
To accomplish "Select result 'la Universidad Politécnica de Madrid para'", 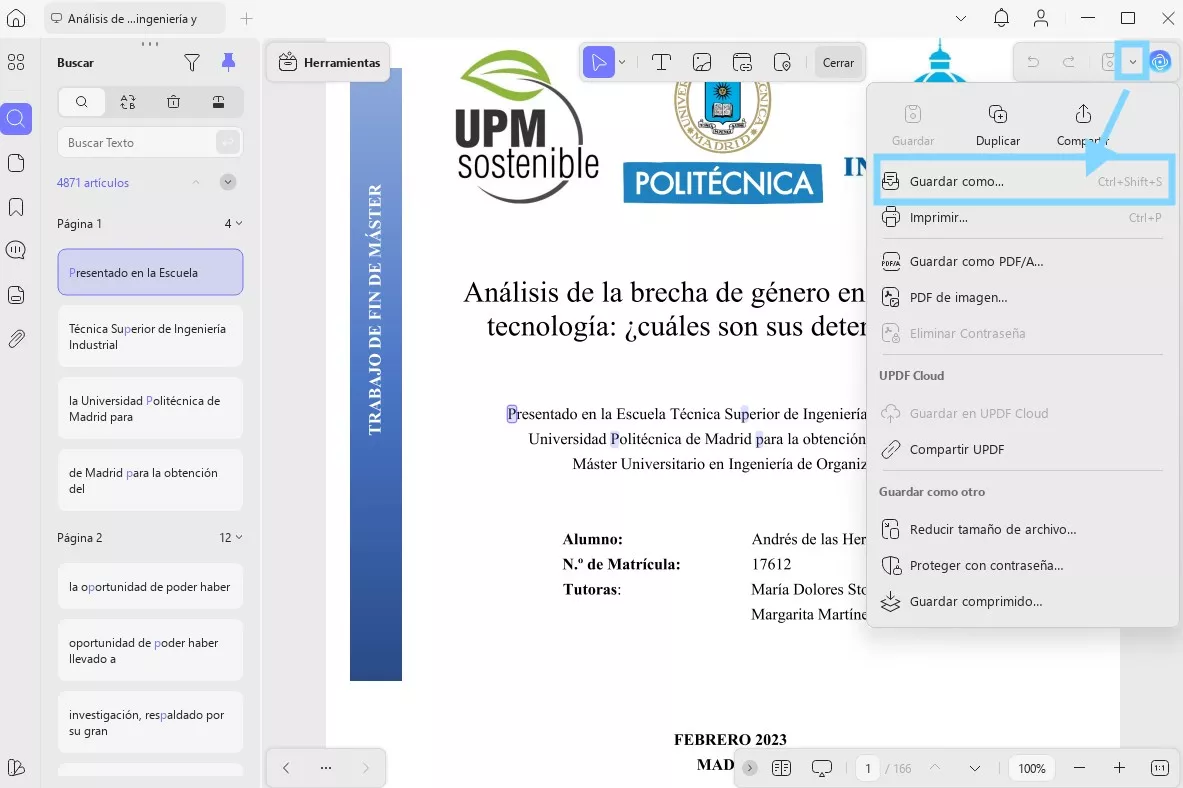I will coord(150,408).
